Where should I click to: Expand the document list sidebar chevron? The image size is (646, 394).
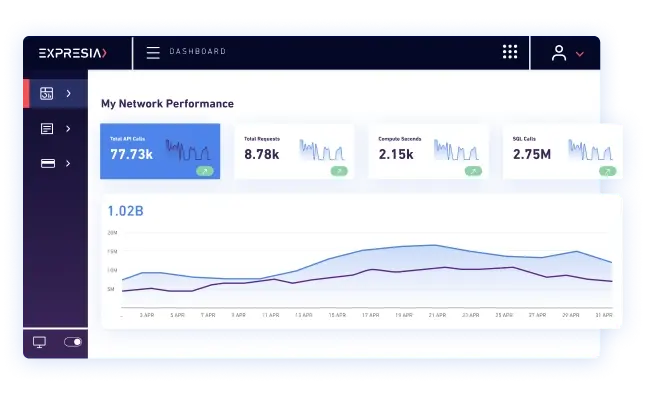click(68, 129)
